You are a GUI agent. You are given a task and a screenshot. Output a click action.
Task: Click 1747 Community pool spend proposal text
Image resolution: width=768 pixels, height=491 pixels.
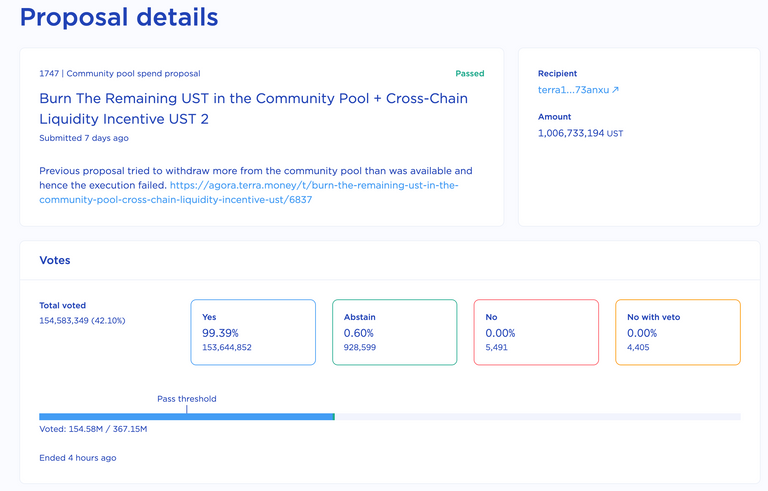120,74
